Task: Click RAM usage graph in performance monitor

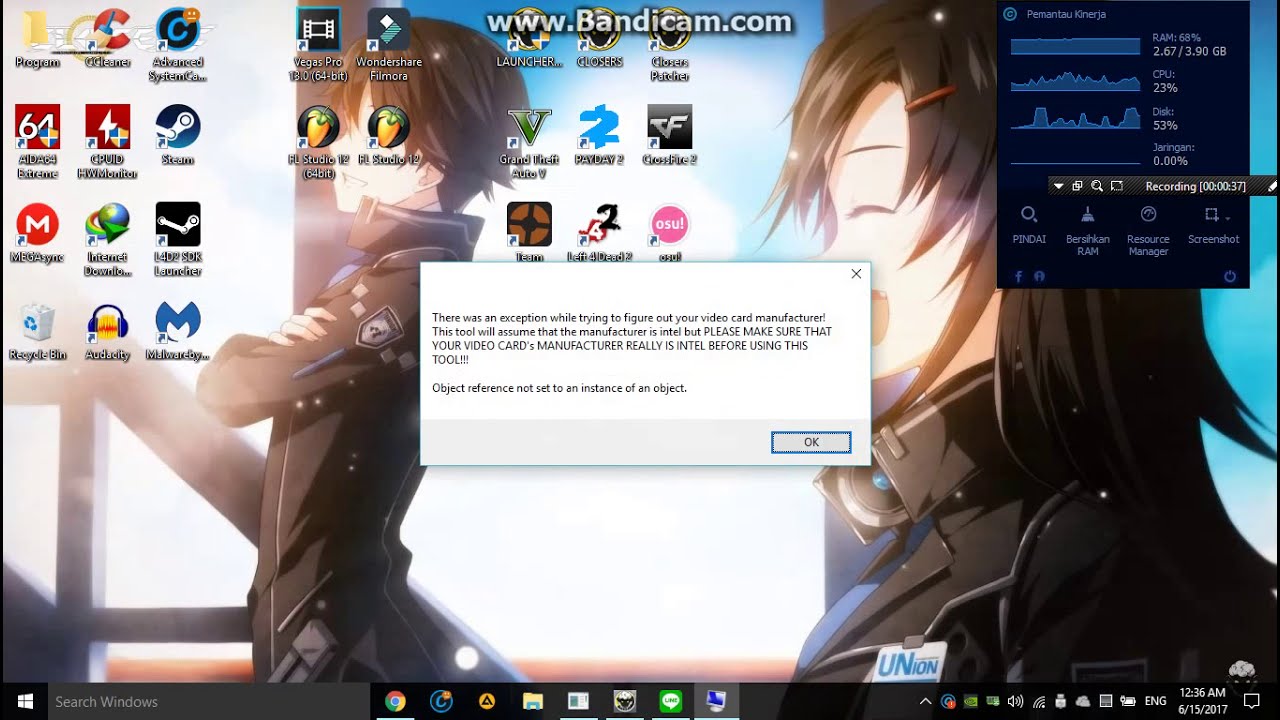Action: tap(1075, 46)
